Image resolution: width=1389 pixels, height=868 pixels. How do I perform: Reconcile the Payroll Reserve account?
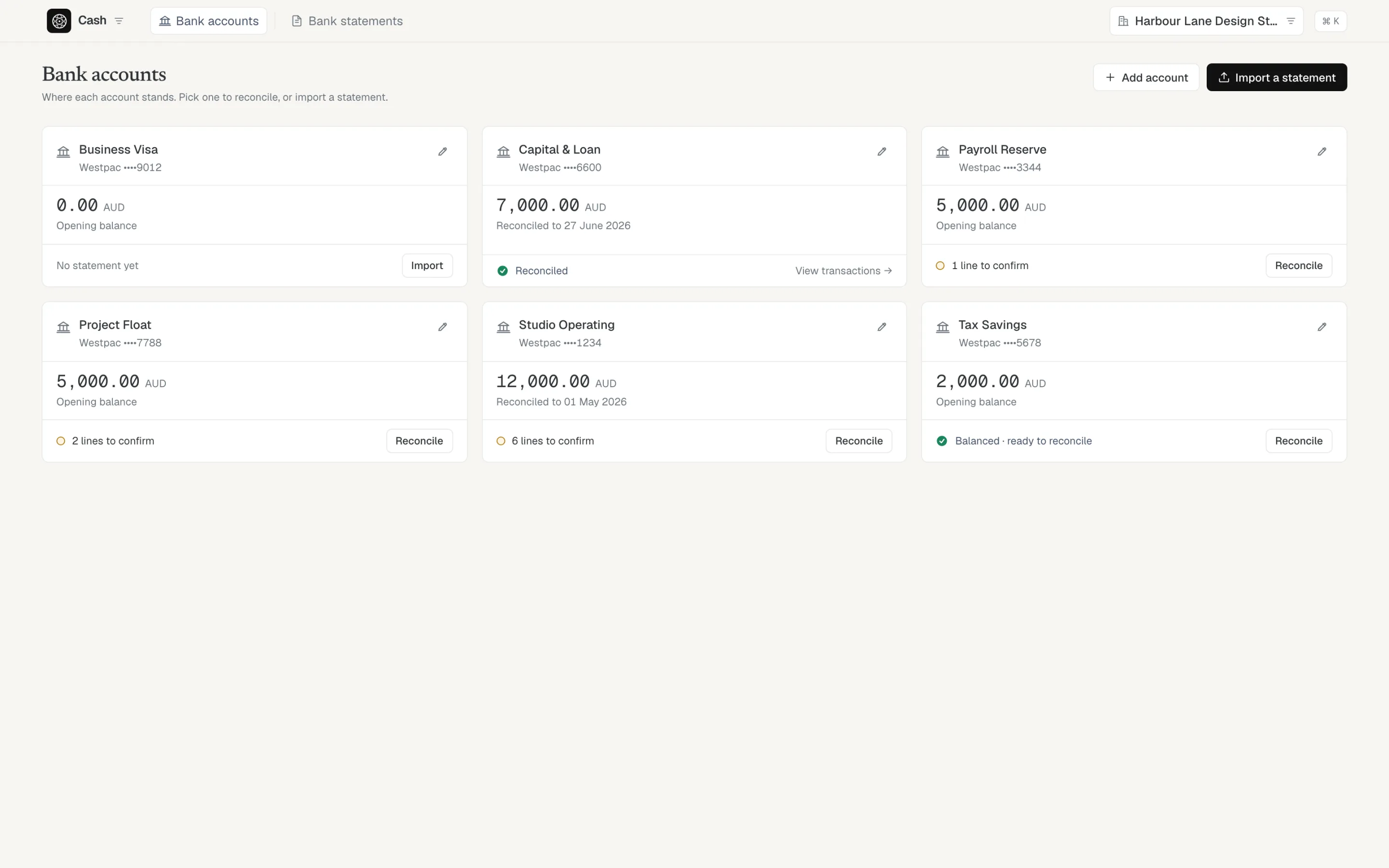click(1298, 265)
